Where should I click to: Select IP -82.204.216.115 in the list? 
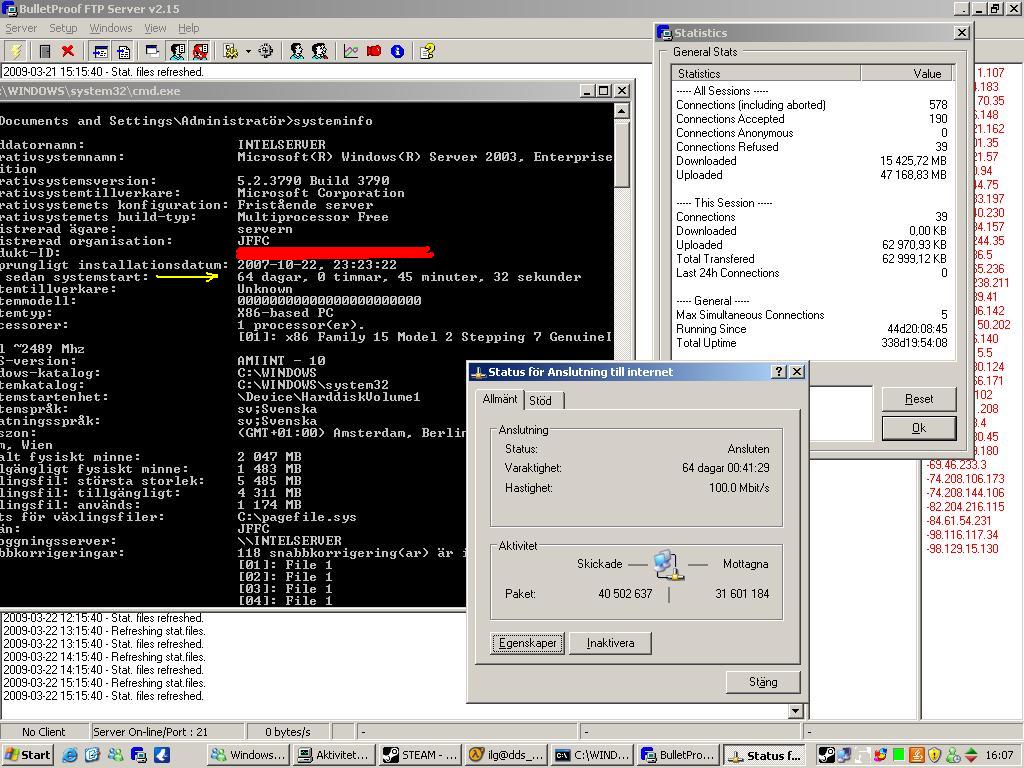(965, 507)
